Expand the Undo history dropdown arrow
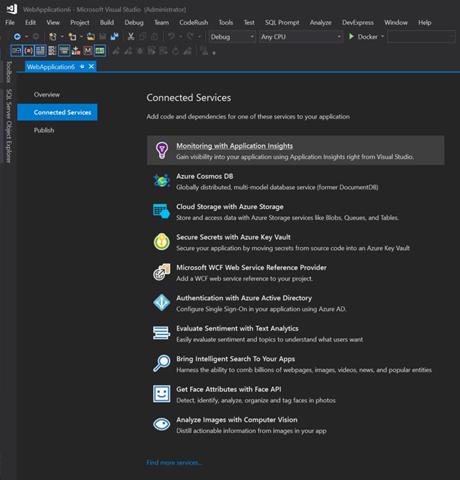The image size is (460, 480). pyautogui.click(x=180, y=37)
